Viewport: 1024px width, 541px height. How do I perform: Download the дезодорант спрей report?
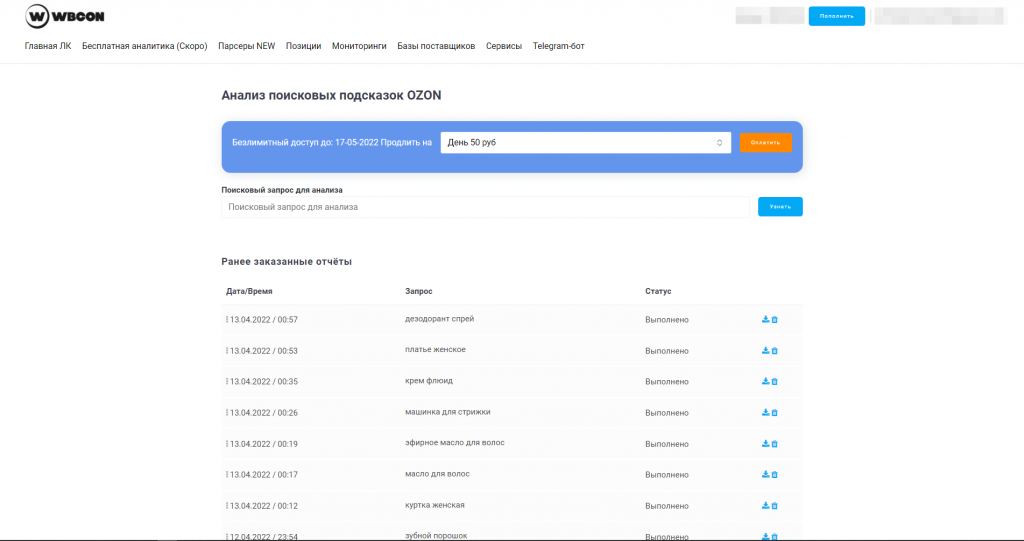(765, 320)
